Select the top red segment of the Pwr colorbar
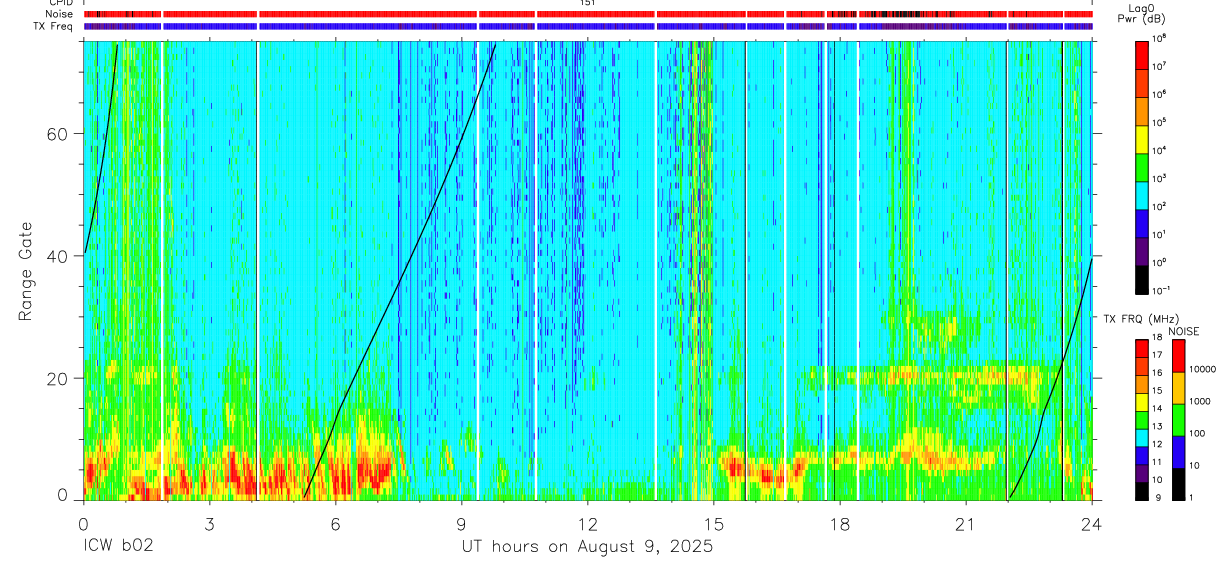The width and height of the screenshot is (1228, 567). click(1142, 54)
